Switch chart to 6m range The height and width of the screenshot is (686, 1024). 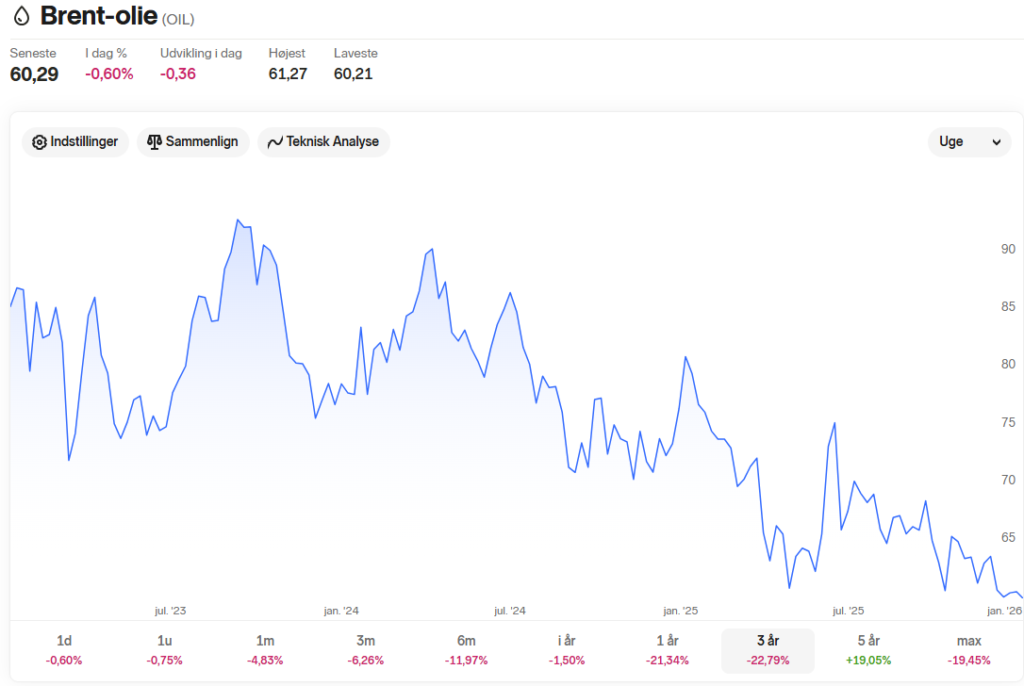pyautogui.click(x=466, y=650)
